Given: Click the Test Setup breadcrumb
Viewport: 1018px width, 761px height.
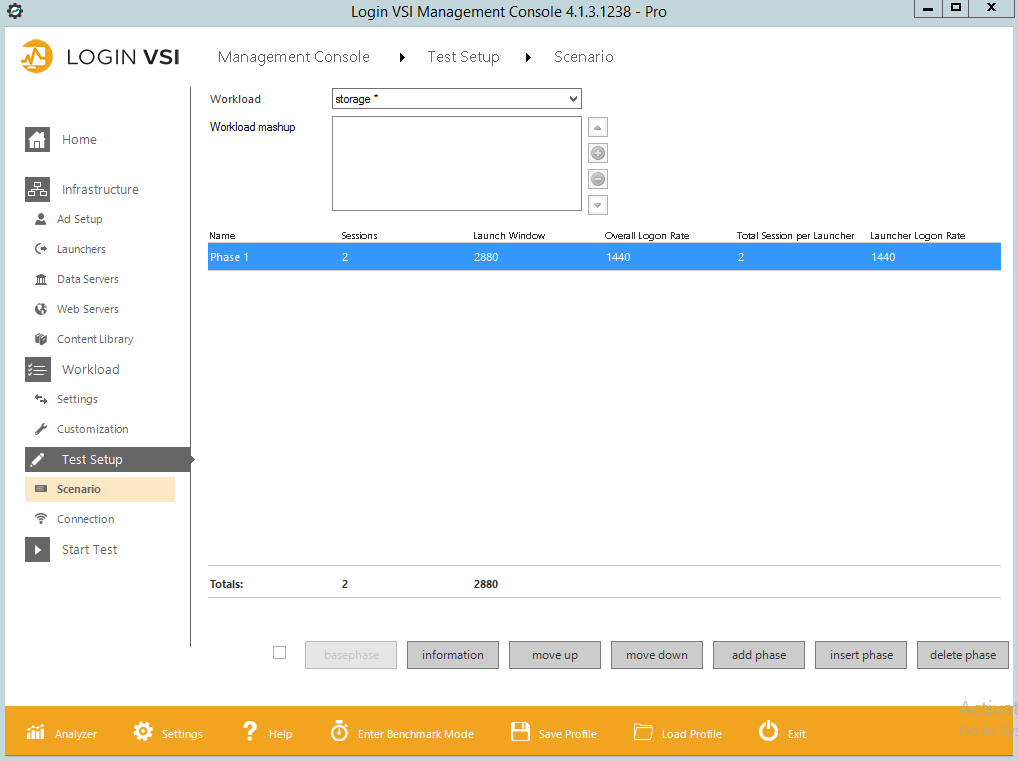Looking at the screenshot, I should click(x=464, y=56).
